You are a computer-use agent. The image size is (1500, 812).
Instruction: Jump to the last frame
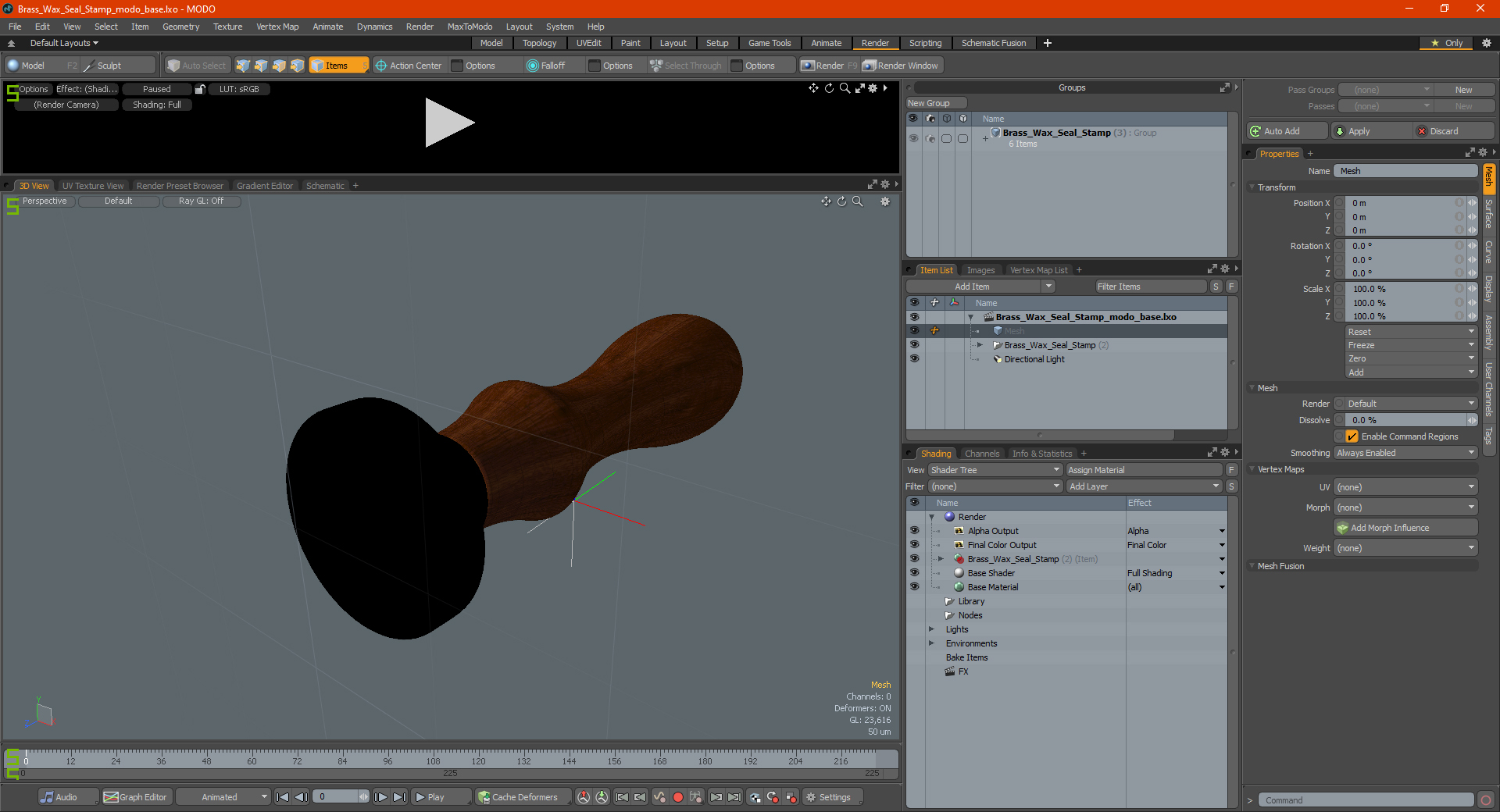tap(399, 797)
